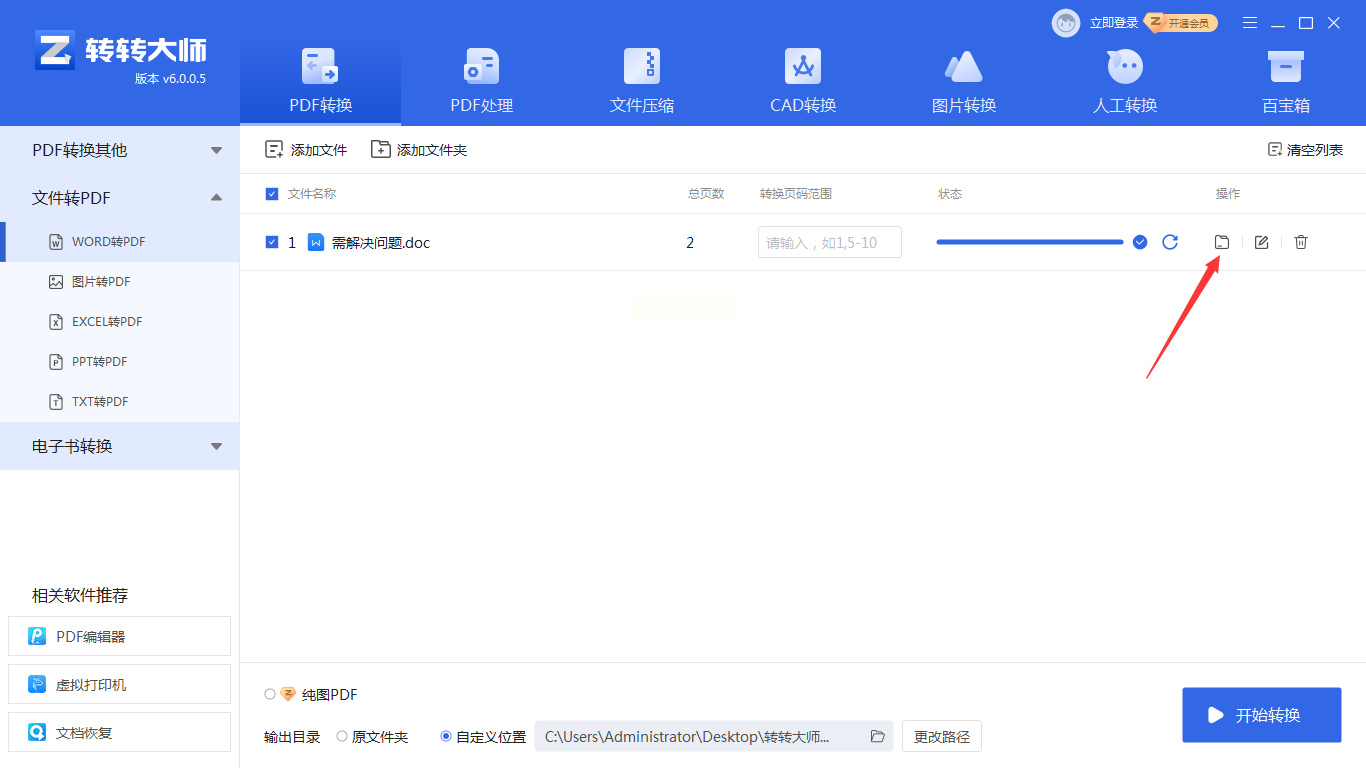Screen dimensions: 1366x768
Task: Click the 开通会员 membership badge
Action: point(1182,23)
